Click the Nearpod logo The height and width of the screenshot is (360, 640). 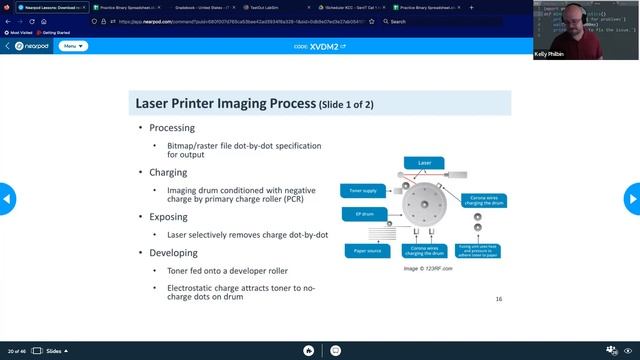tap(32, 46)
